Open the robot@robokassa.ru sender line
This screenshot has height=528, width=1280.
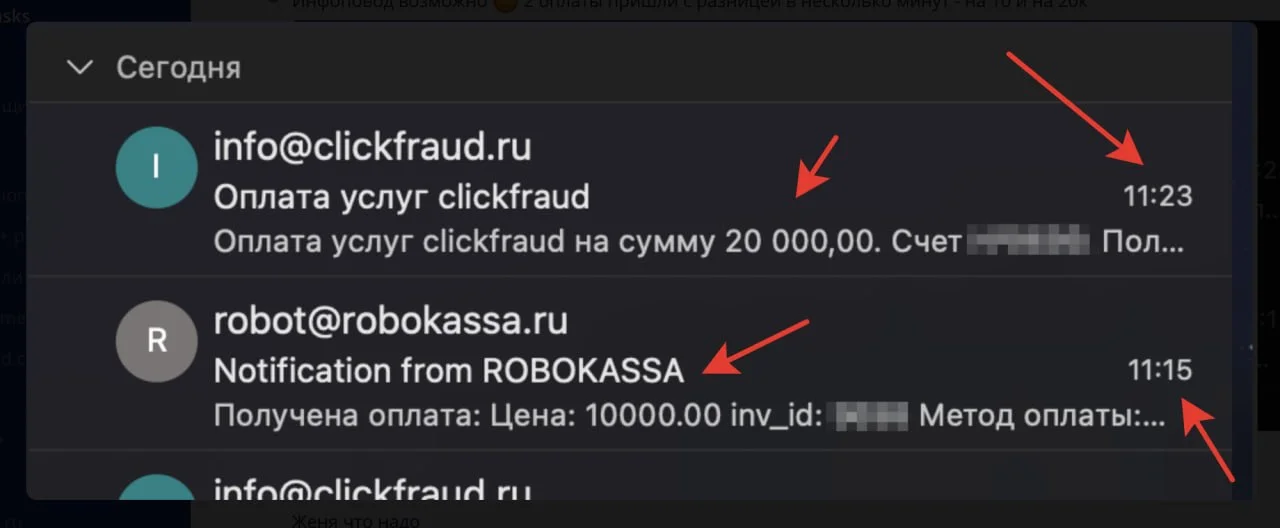click(391, 321)
